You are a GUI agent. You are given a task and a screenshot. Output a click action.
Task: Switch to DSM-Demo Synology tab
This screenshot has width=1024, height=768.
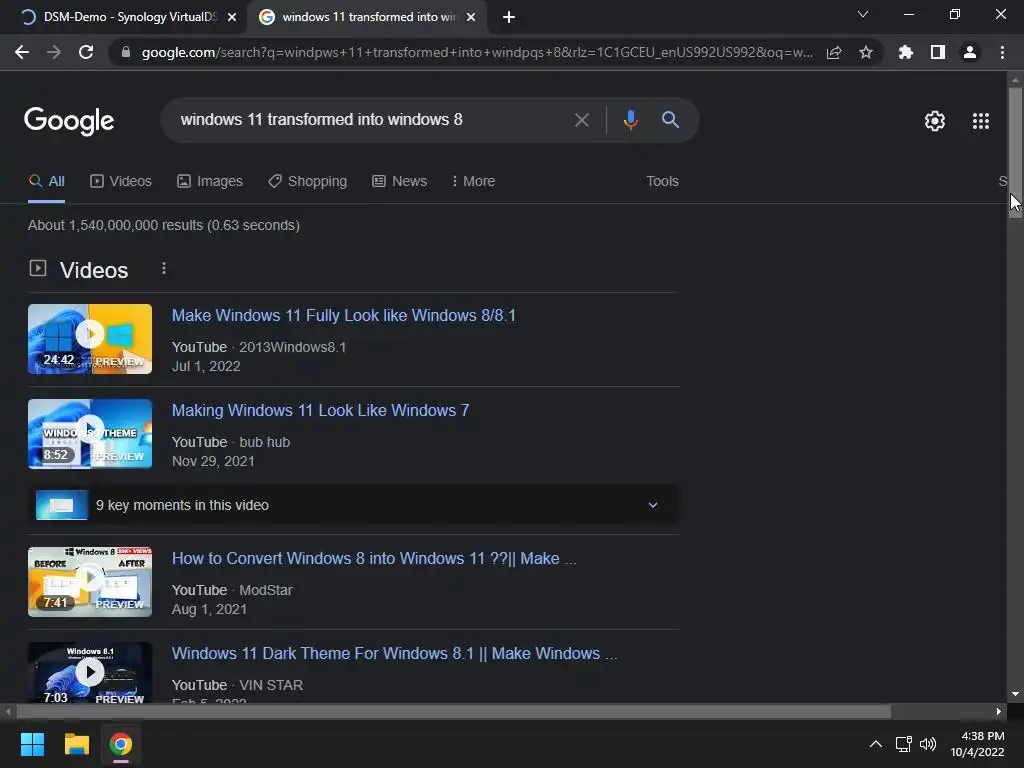point(123,18)
